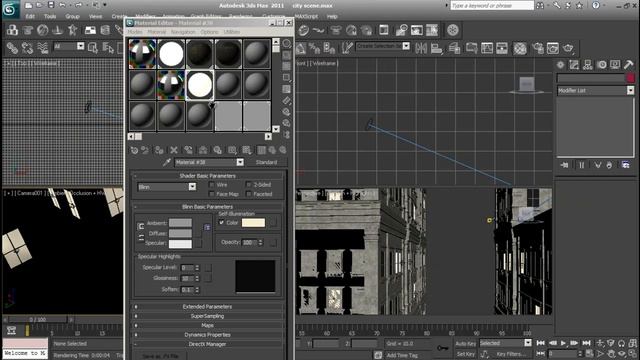This screenshot has height=360, width=640.
Task: Open the named selection sets dropdown
Action: pyautogui.click(x=406, y=46)
